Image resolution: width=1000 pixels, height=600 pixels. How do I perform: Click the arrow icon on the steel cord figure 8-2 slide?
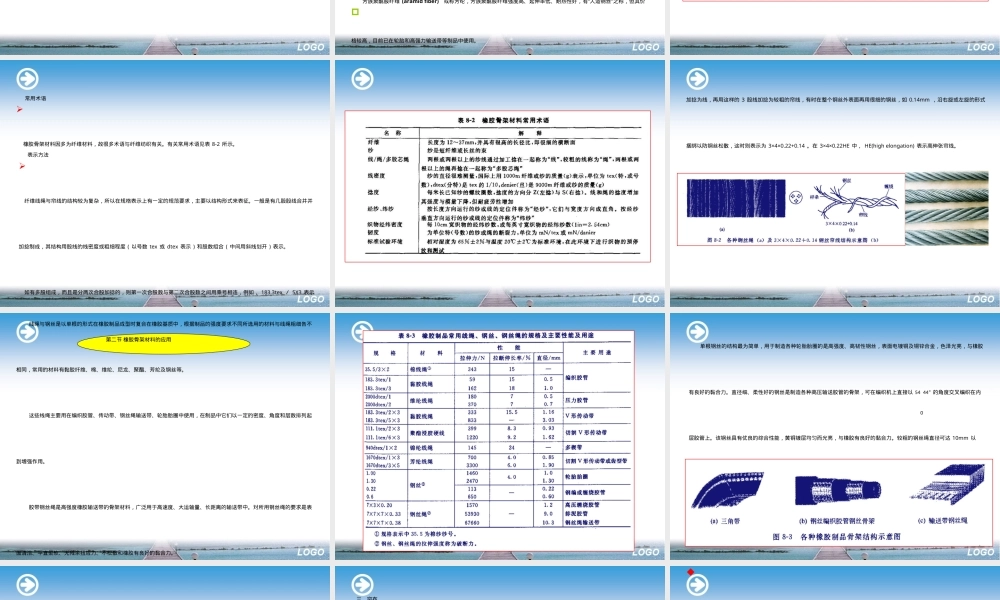697,79
